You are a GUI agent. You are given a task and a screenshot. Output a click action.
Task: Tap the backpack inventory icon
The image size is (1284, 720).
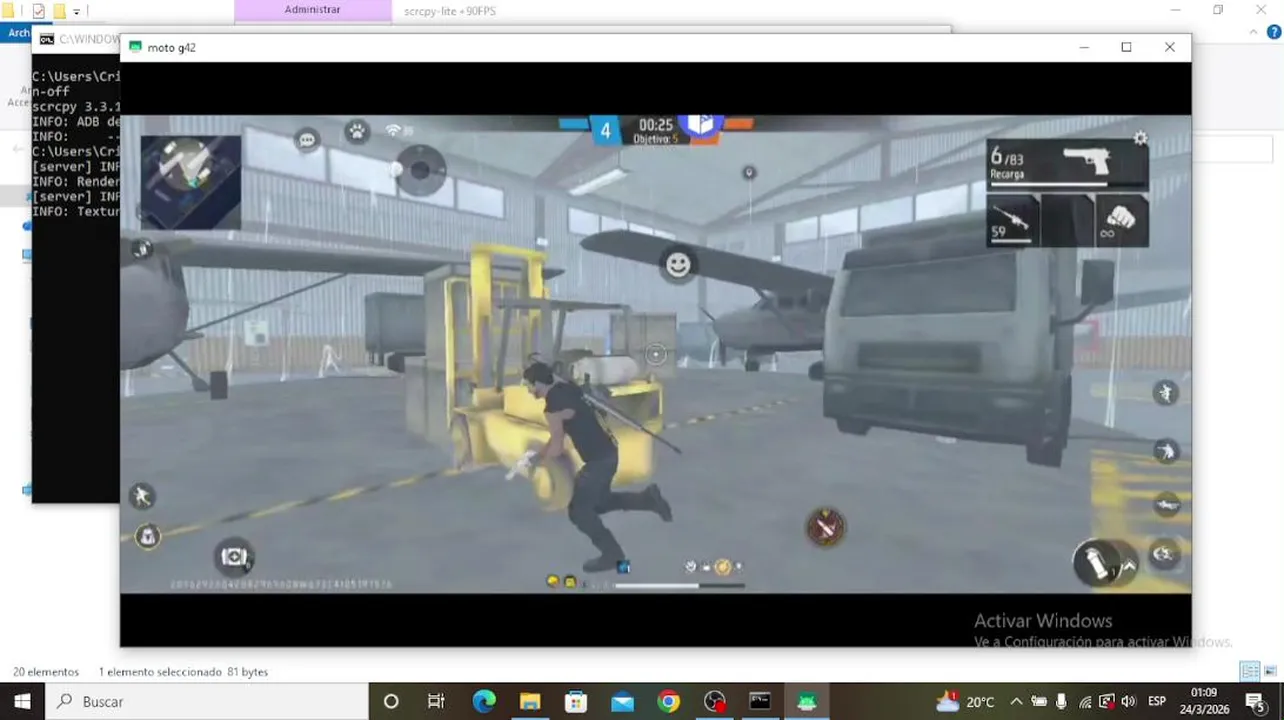click(147, 537)
